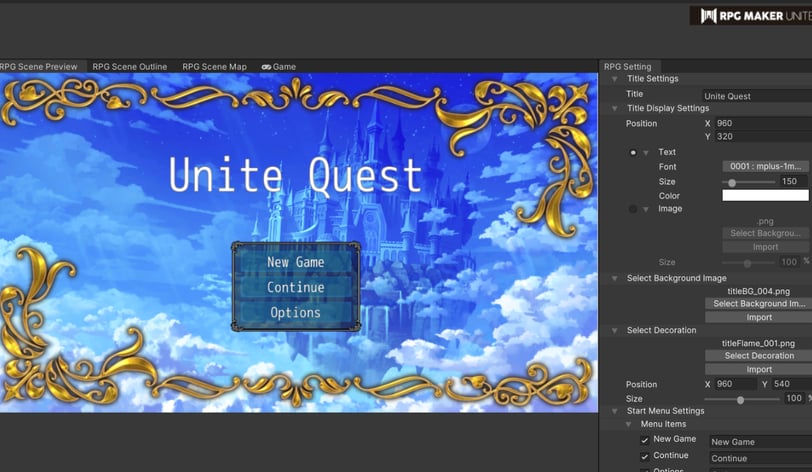The image size is (812, 472).
Task: Switch to the RPG Scene Preview tab
Action: click(39, 67)
